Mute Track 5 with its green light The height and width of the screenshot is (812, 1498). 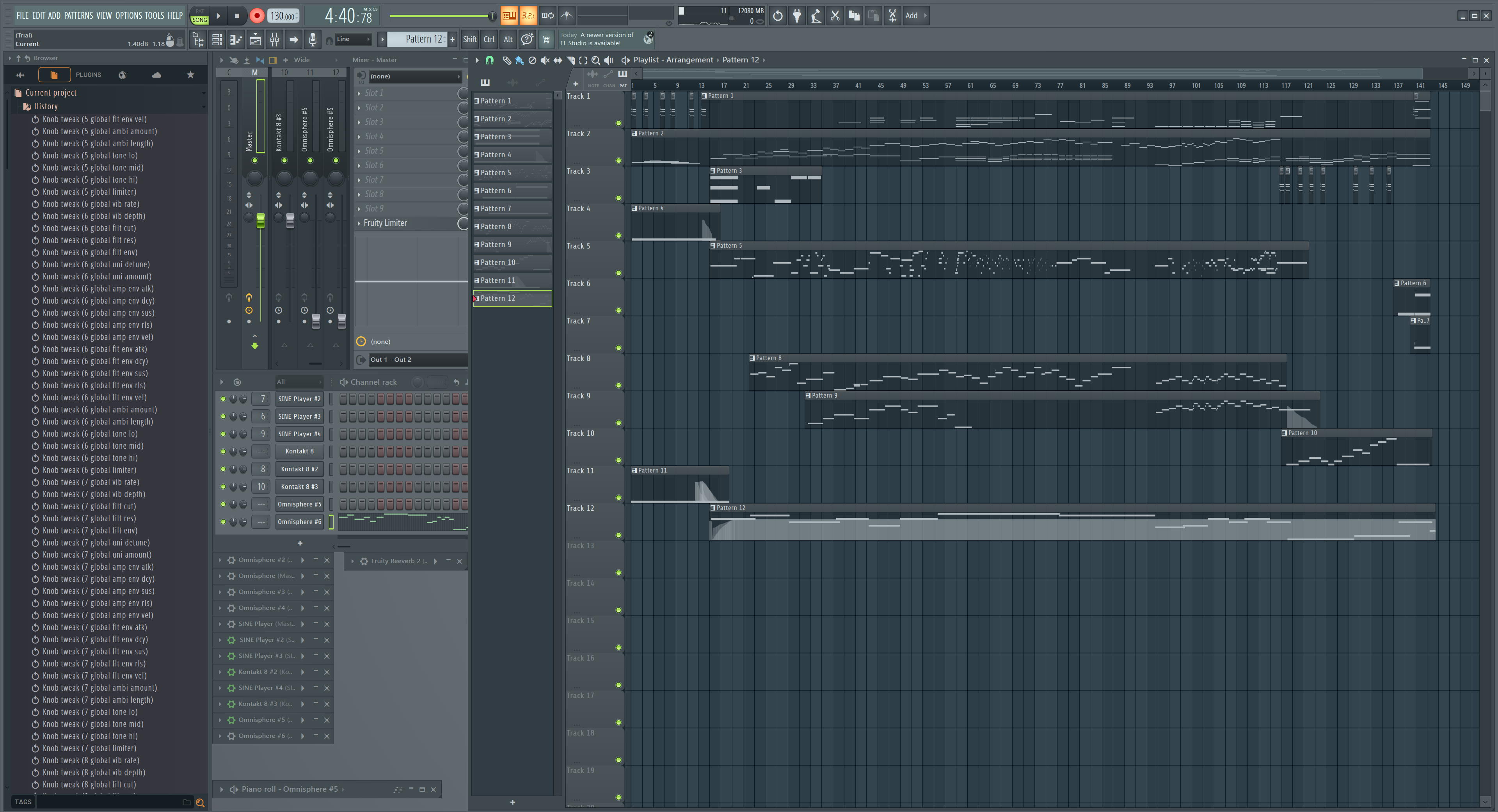[x=618, y=273]
